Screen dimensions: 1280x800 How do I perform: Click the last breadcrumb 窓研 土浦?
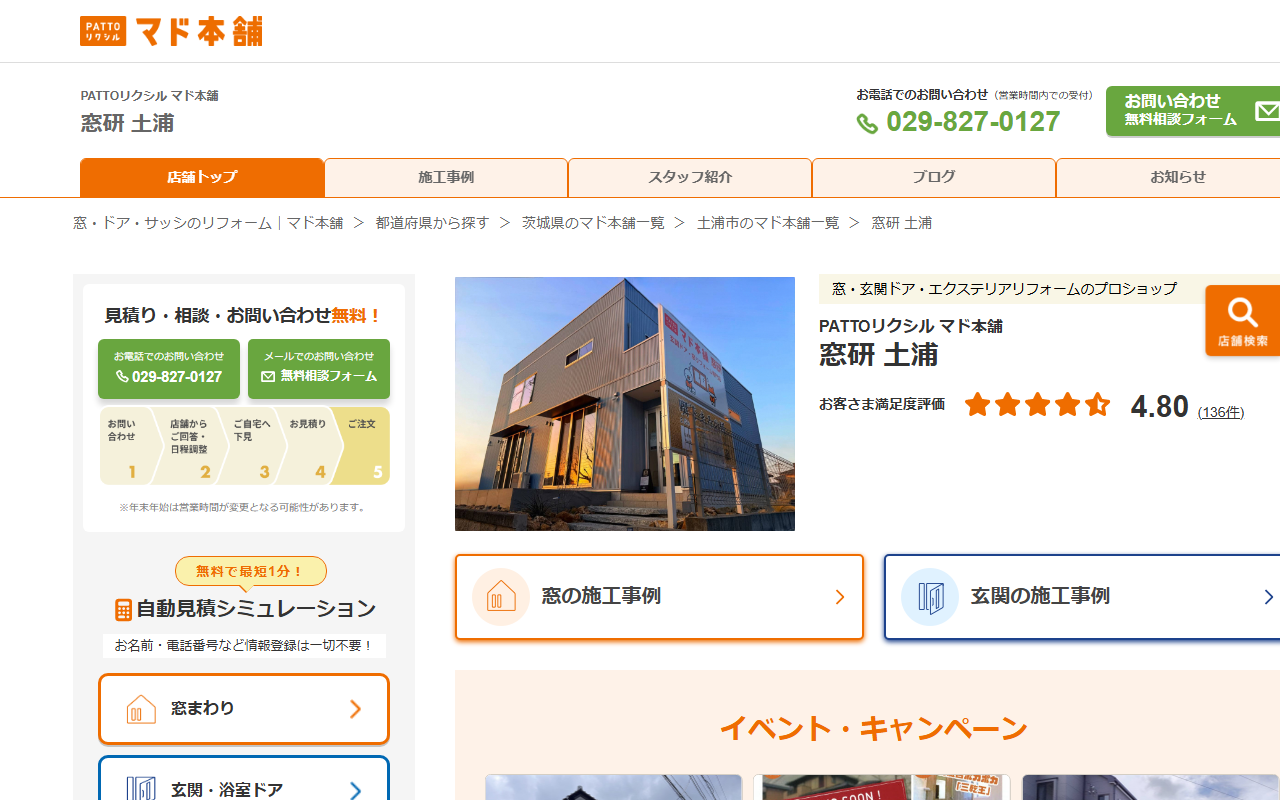coord(902,223)
